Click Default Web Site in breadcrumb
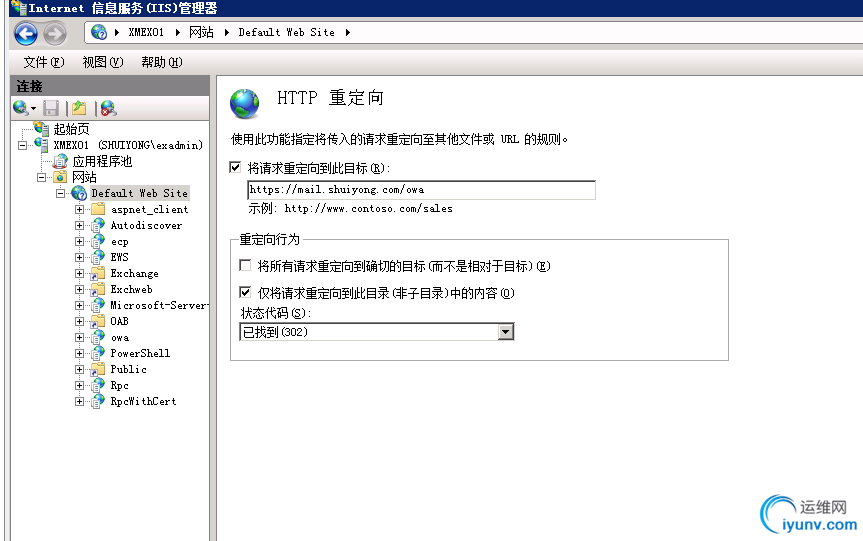Image resolution: width=863 pixels, height=541 pixels. [x=287, y=32]
